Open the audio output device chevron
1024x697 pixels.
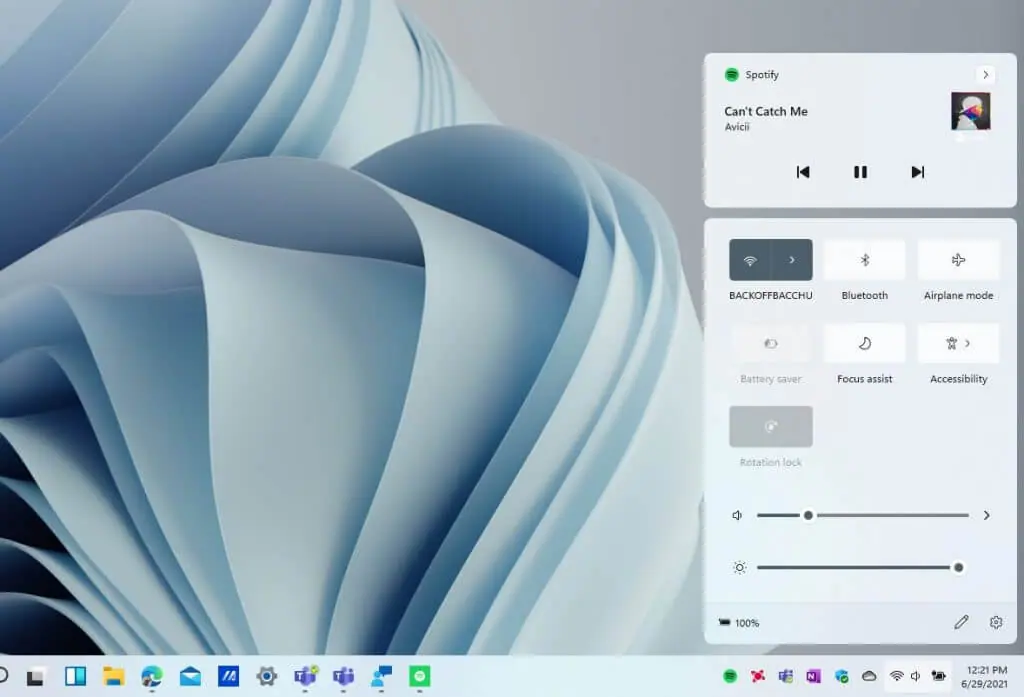click(x=986, y=515)
